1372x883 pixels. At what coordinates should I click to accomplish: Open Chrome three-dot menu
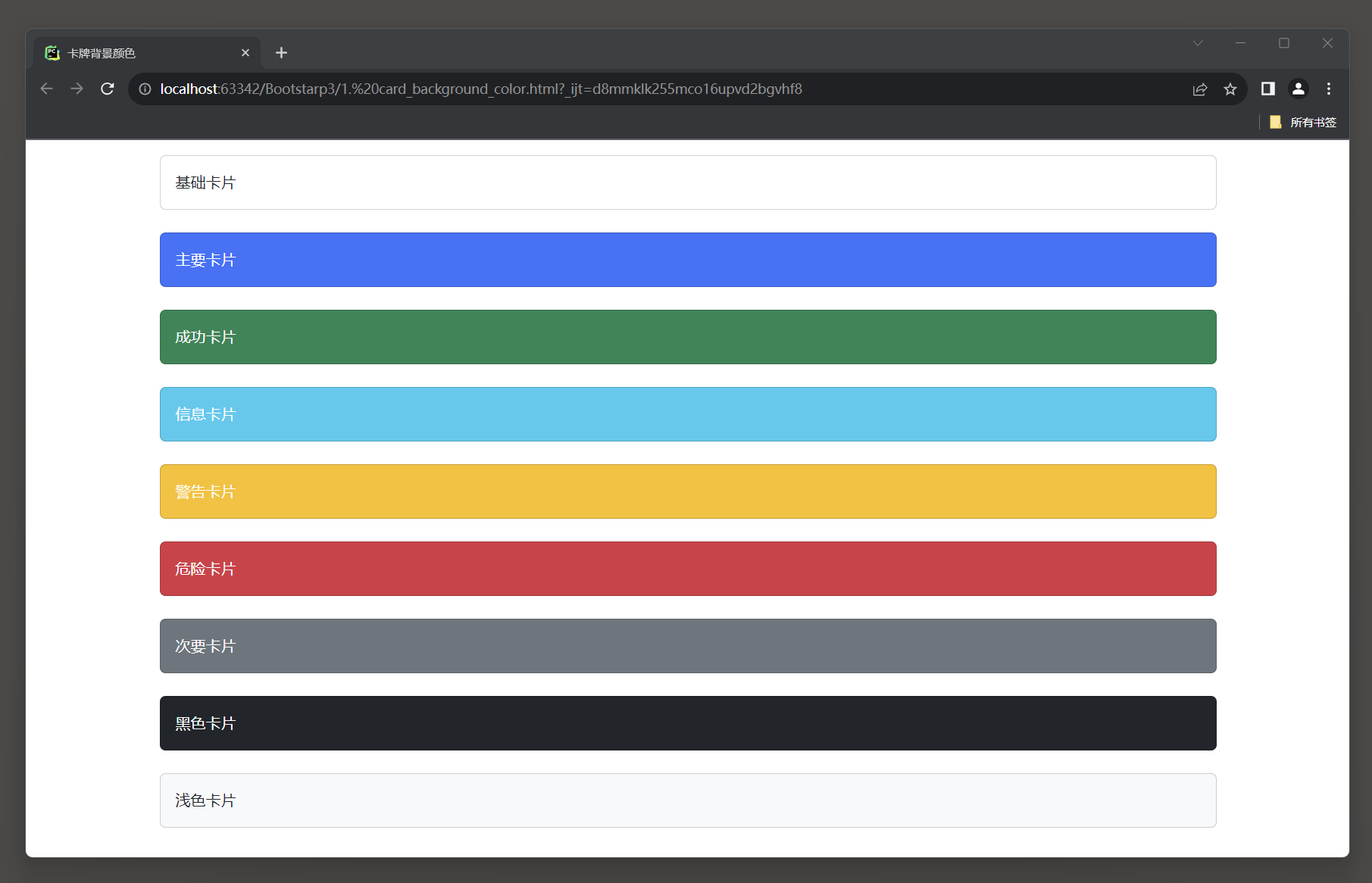1329,89
